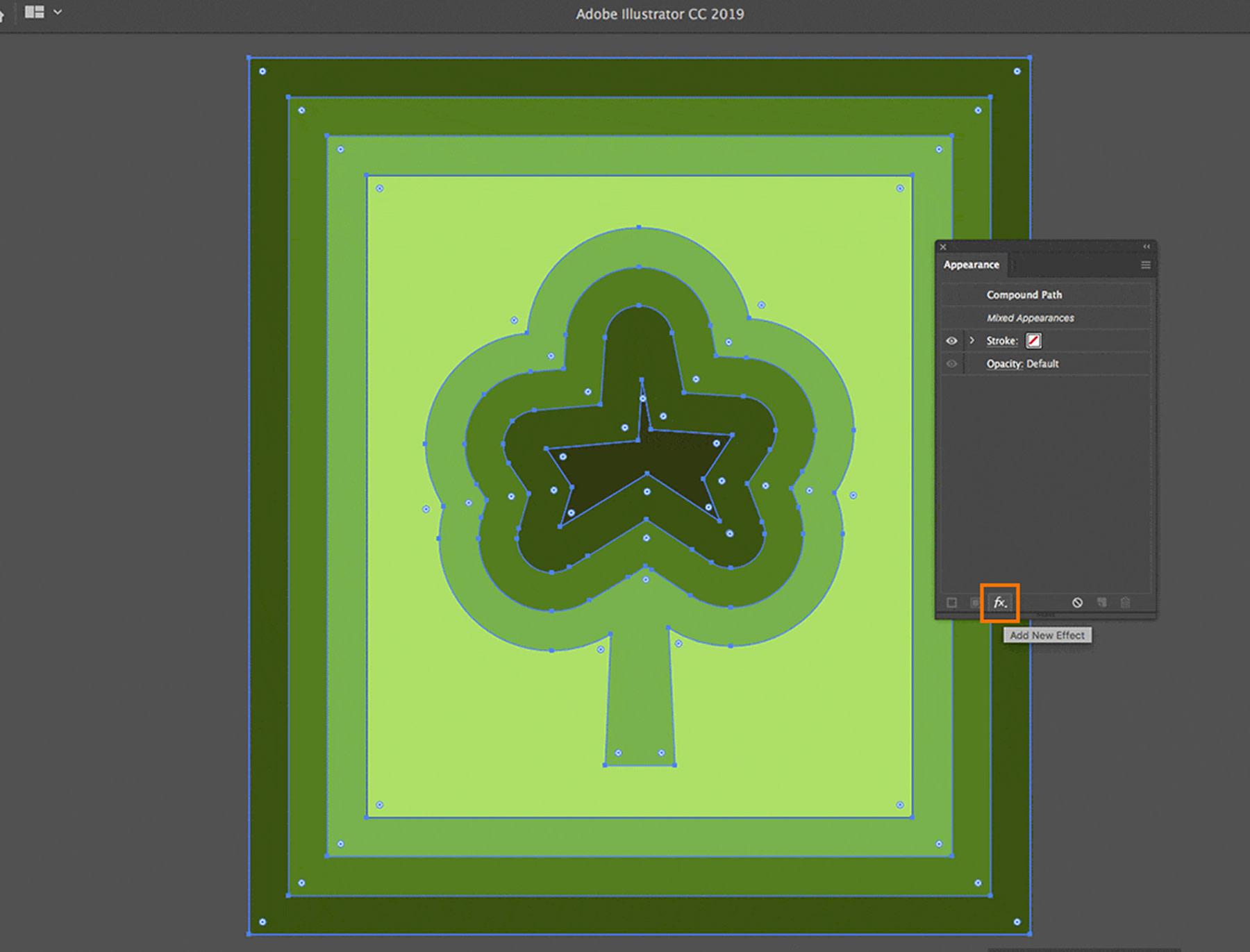The height and width of the screenshot is (952, 1250).
Task: Open the workspace layout switcher icon
Action: click(34, 12)
